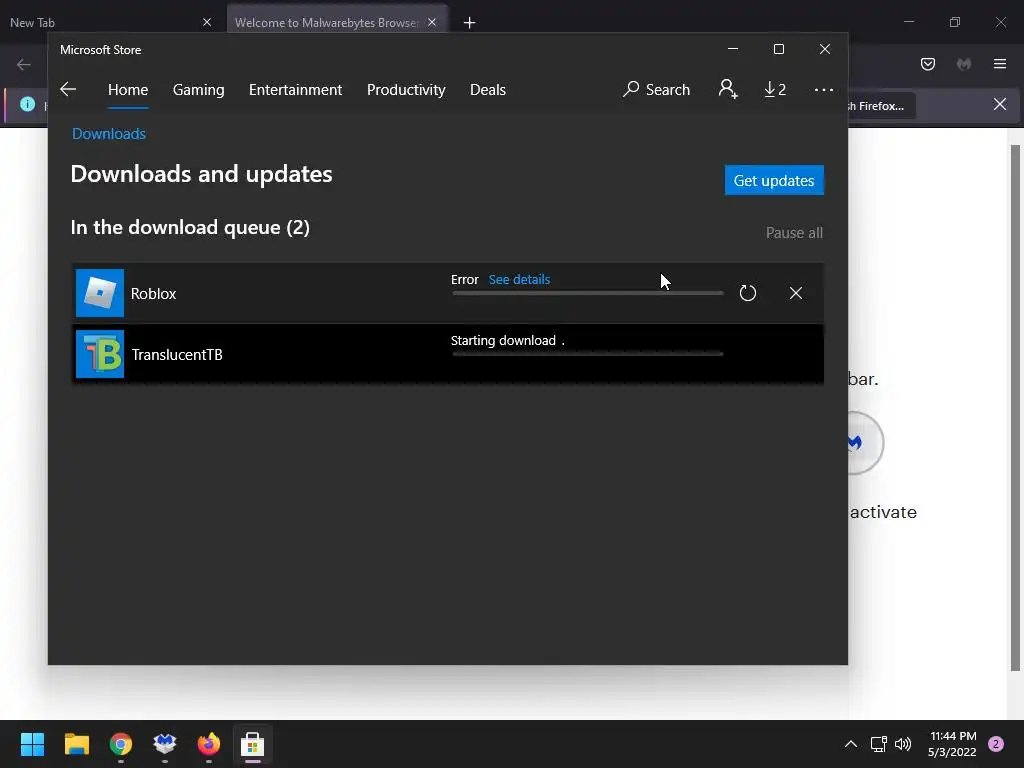The image size is (1024, 768).
Task: Open Malwarebytes from the taskbar
Action: [x=165, y=744]
